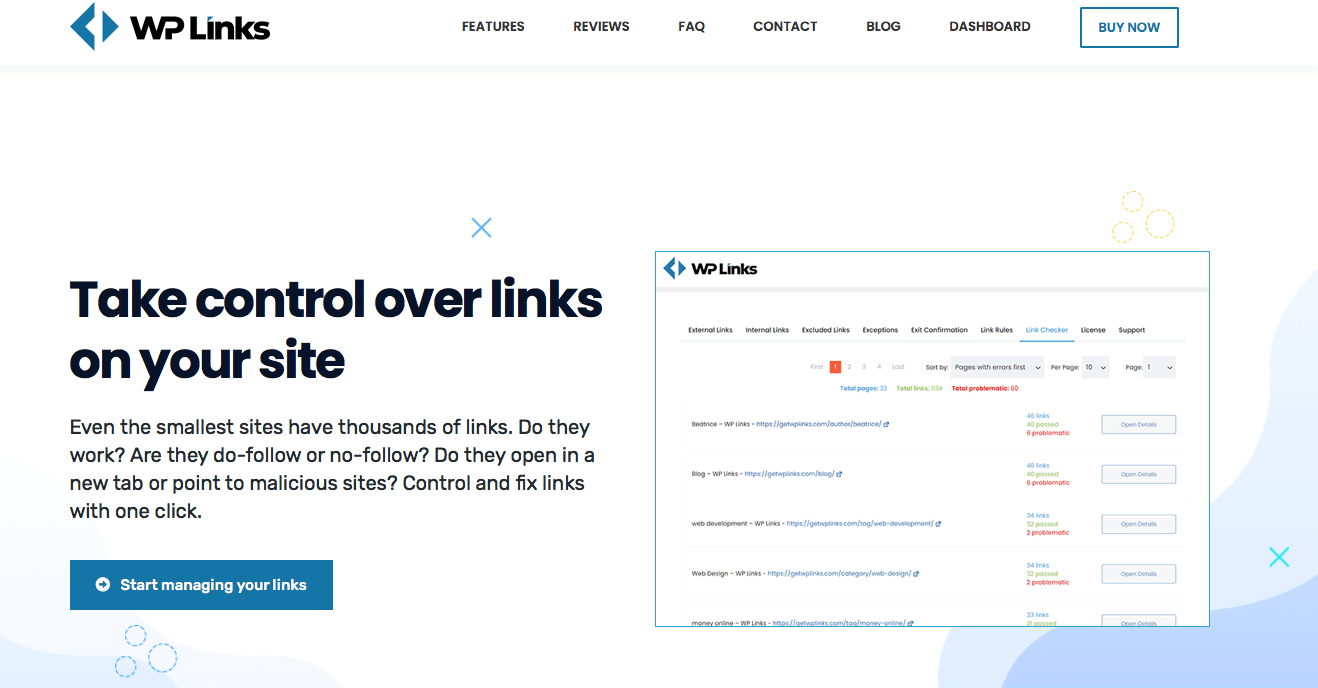Click Open Details for the Beatrice row
This screenshot has width=1318, height=688.
[1138, 424]
